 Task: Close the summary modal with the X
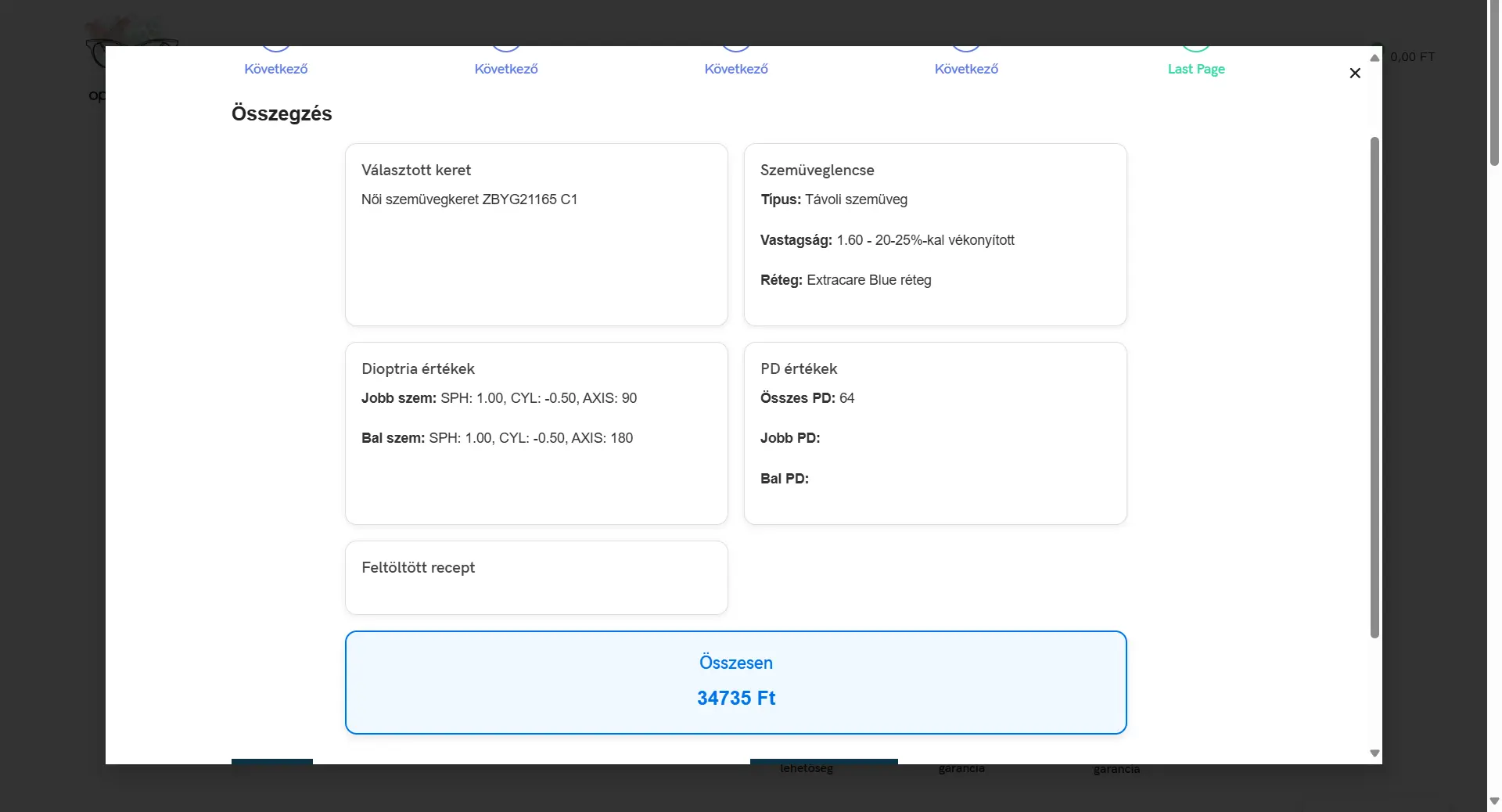click(1355, 74)
